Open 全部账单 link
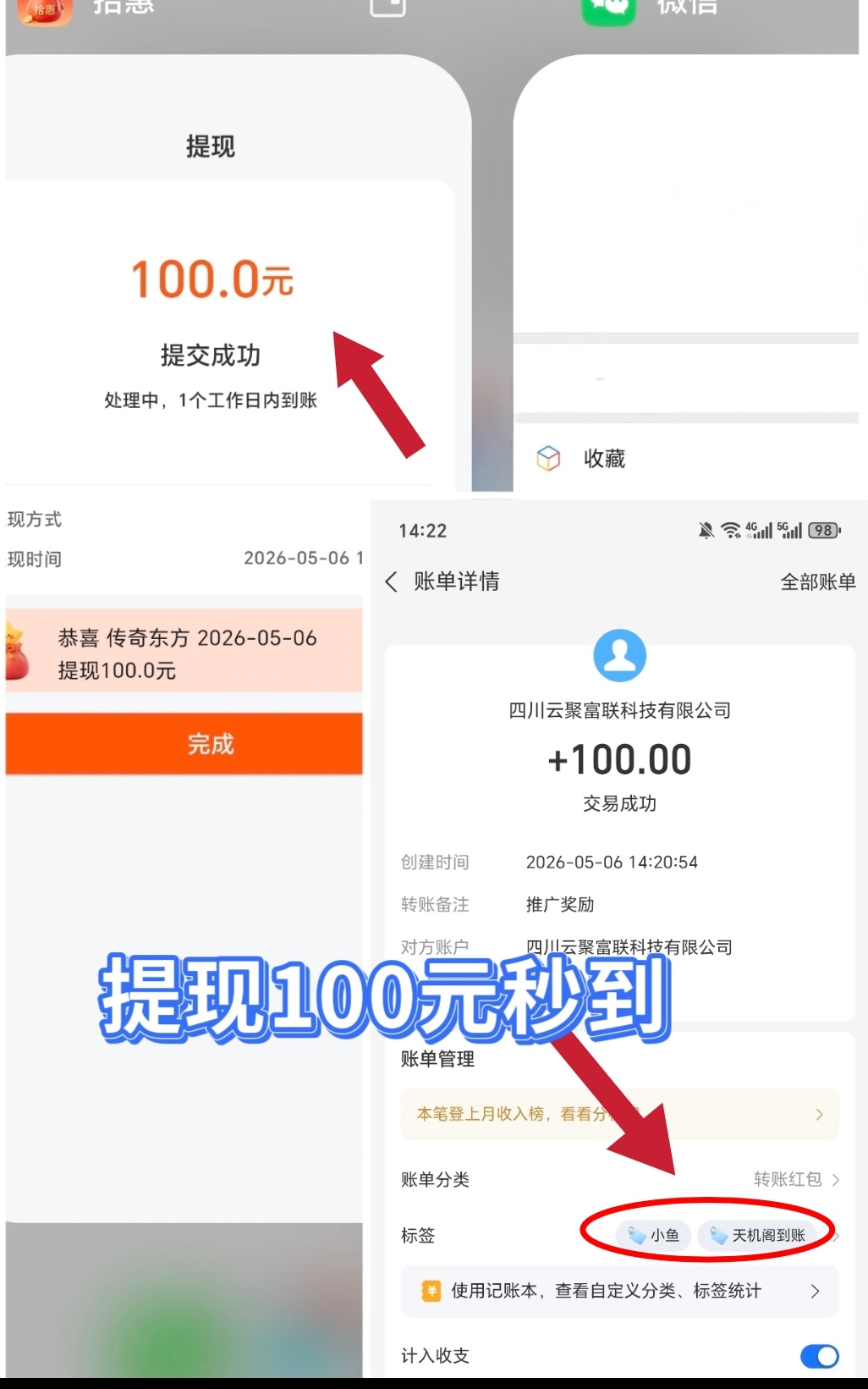Image resolution: width=868 pixels, height=1389 pixels. (817, 582)
